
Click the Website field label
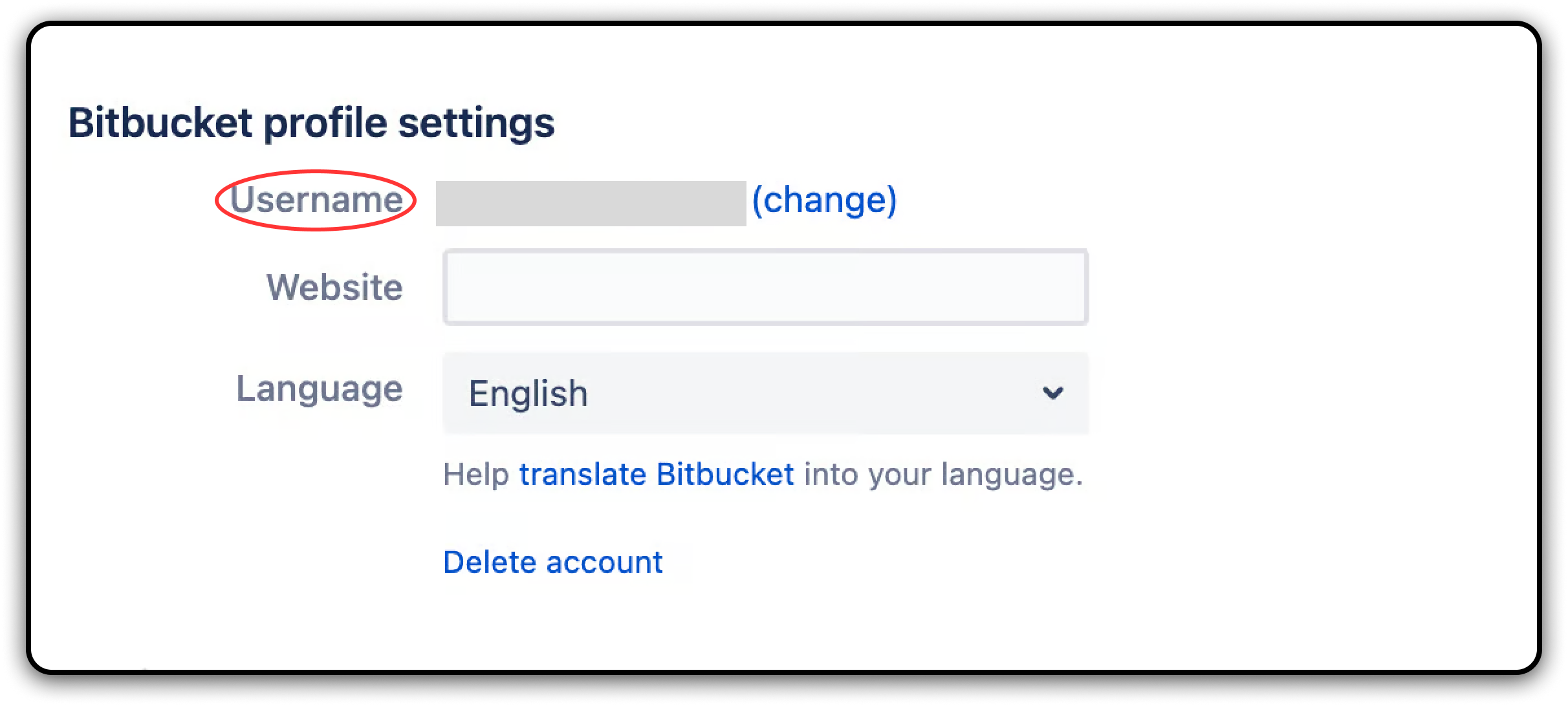(x=334, y=287)
